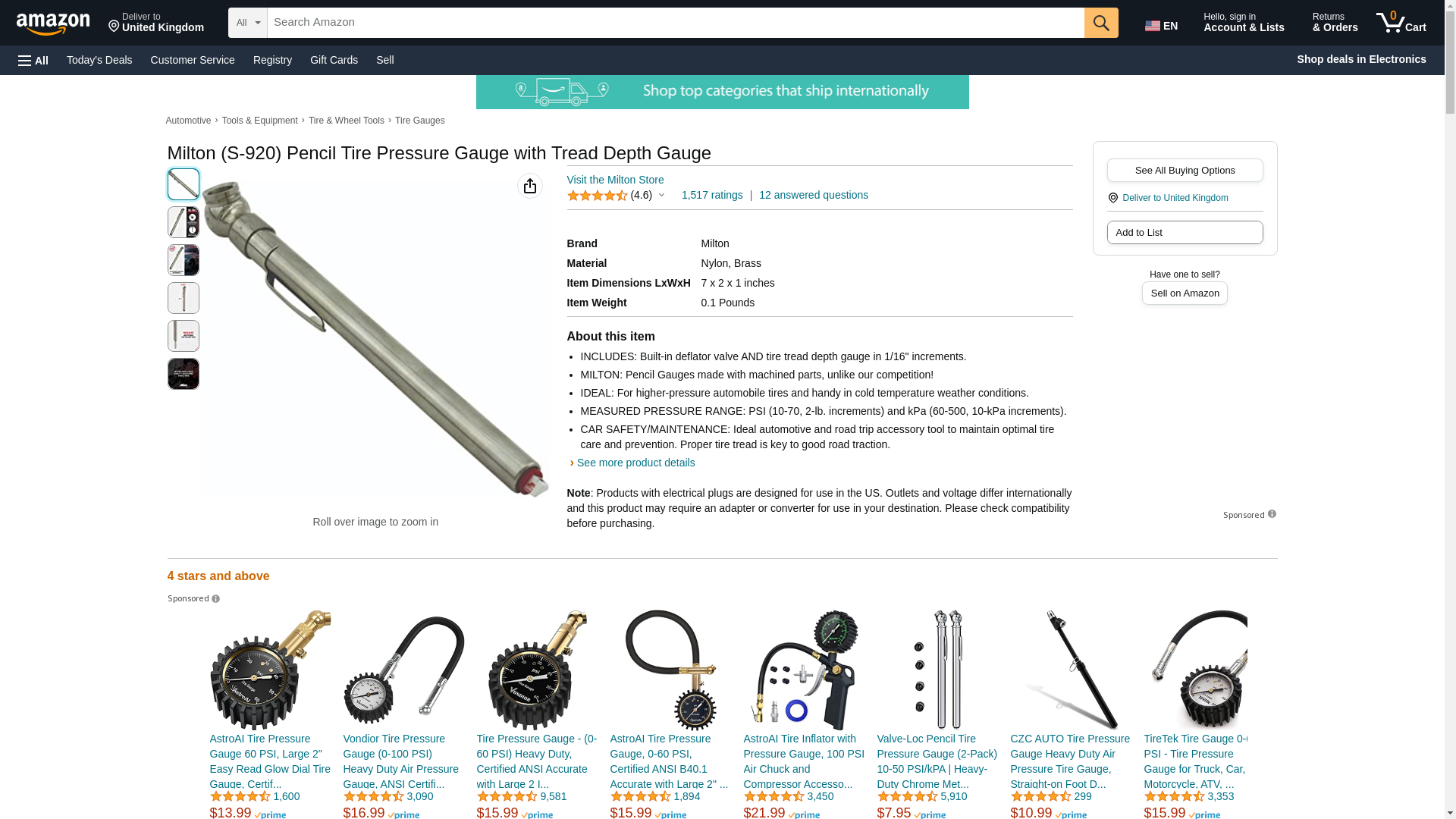Visit the Milton Store link
Viewport: 1456px width, 819px height.
pyautogui.click(x=615, y=180)
